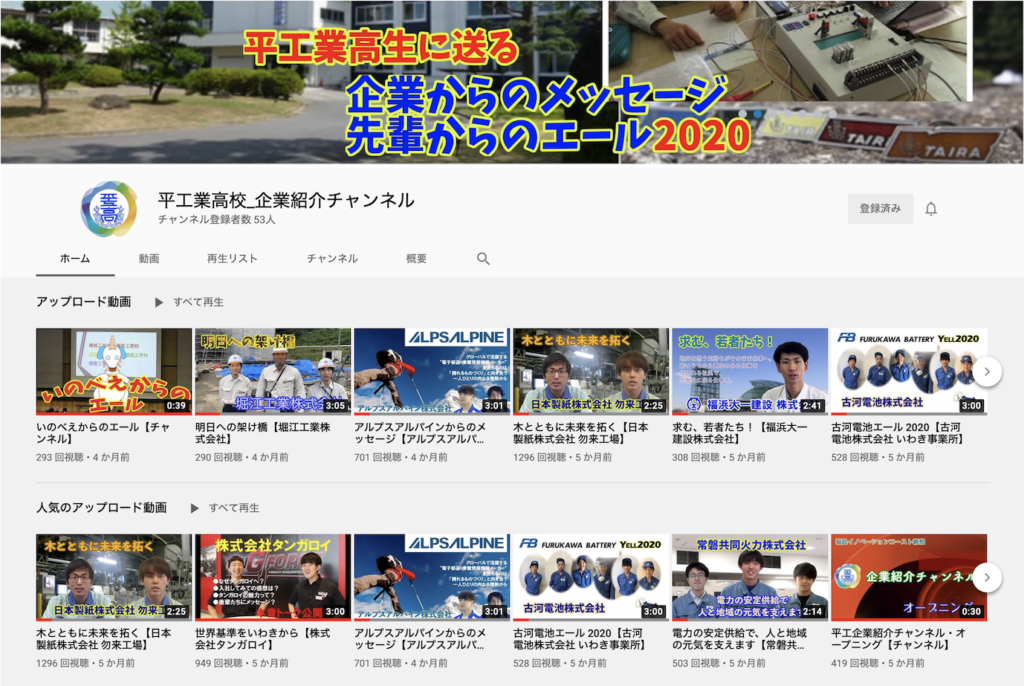Open title 電力の安定供給で、人と地域の元気を支えます
Screen dimensions: 1024x686
tap(739, 639)
